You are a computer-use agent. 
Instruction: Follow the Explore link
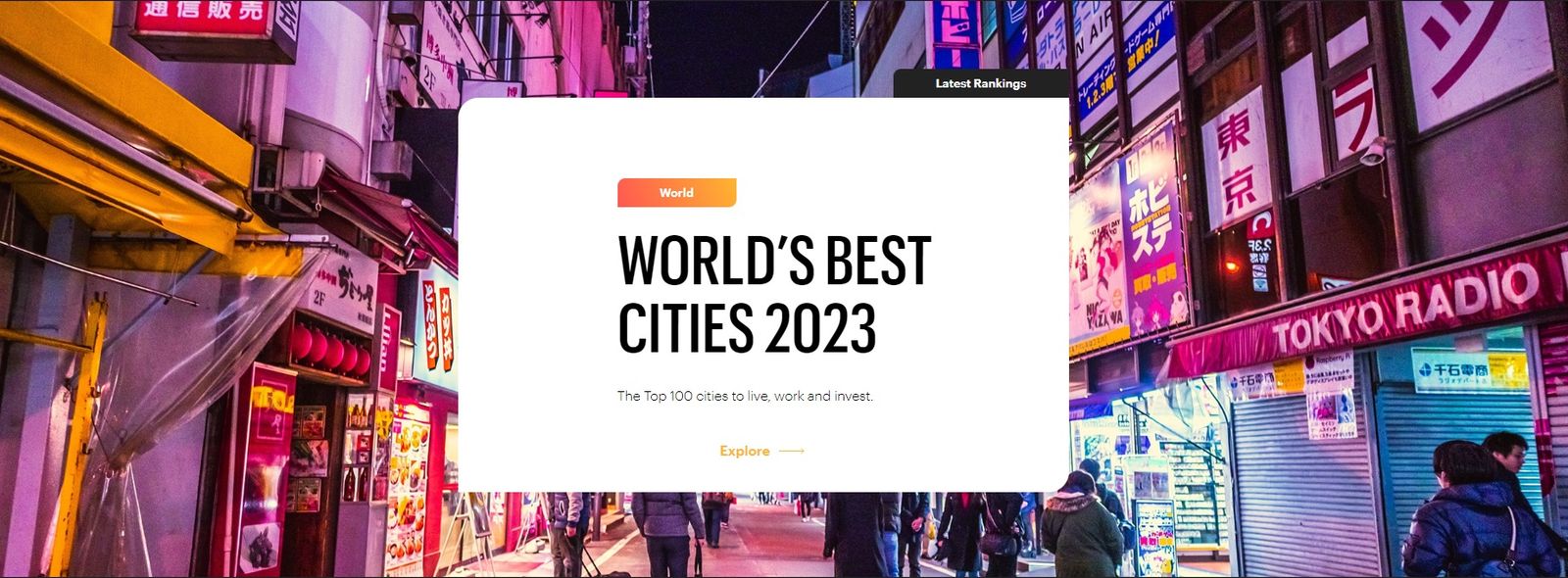(x=761, y=451)
